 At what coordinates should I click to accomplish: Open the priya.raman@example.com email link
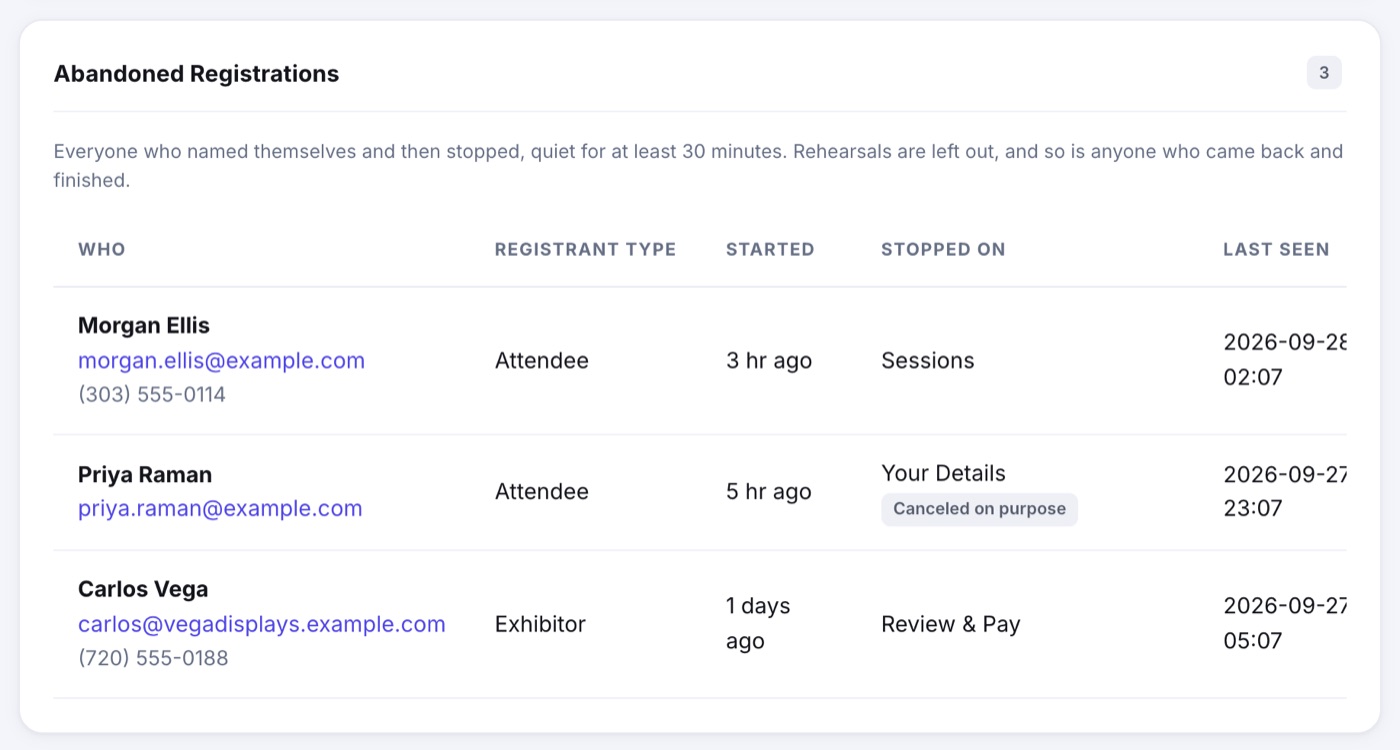coord(220,508)
